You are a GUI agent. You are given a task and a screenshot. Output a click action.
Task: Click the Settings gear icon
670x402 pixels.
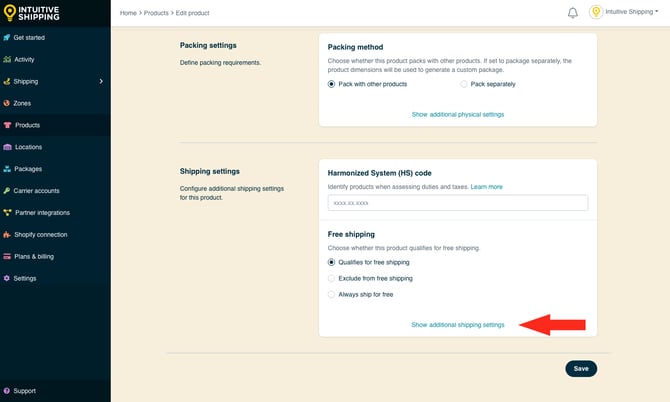[x=6, y=278]
